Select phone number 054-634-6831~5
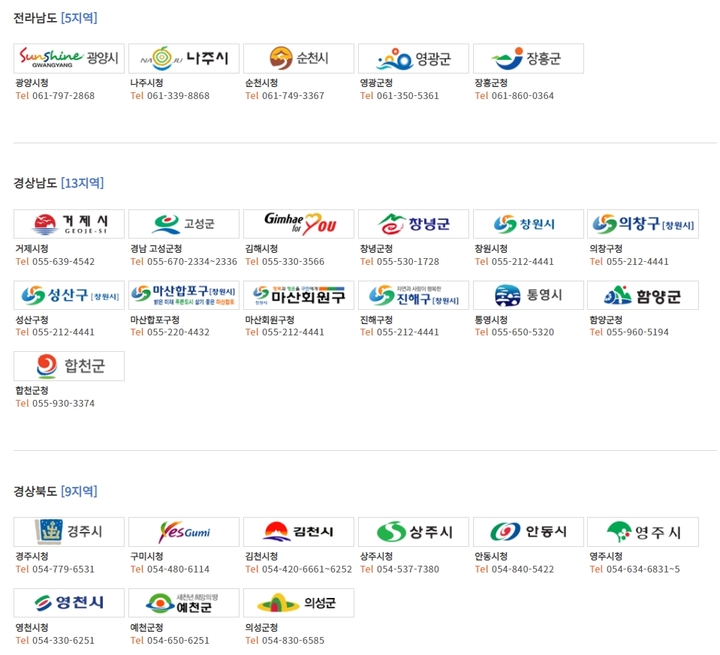 pos(643,569)
